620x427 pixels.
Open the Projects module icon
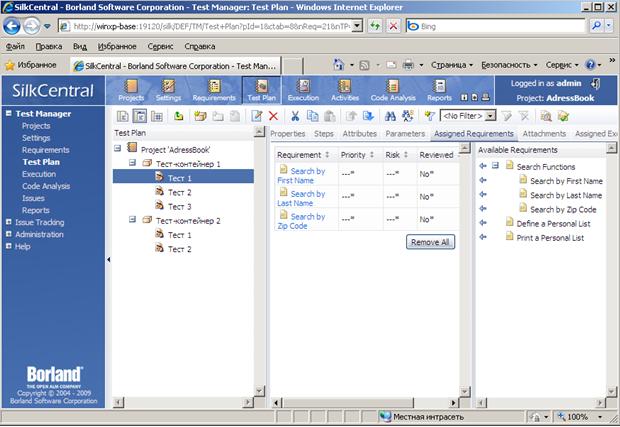(x=131, y=90)
